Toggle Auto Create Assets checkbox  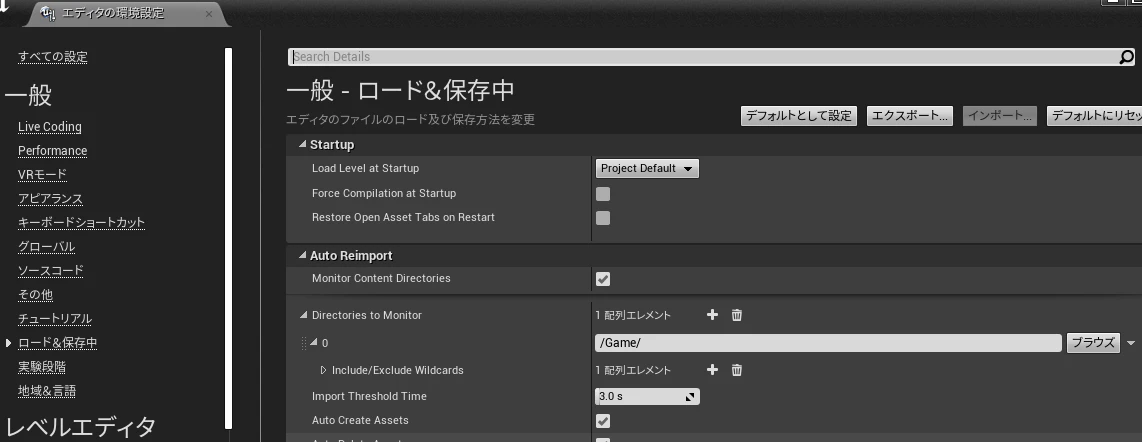(x=603, y=421)
